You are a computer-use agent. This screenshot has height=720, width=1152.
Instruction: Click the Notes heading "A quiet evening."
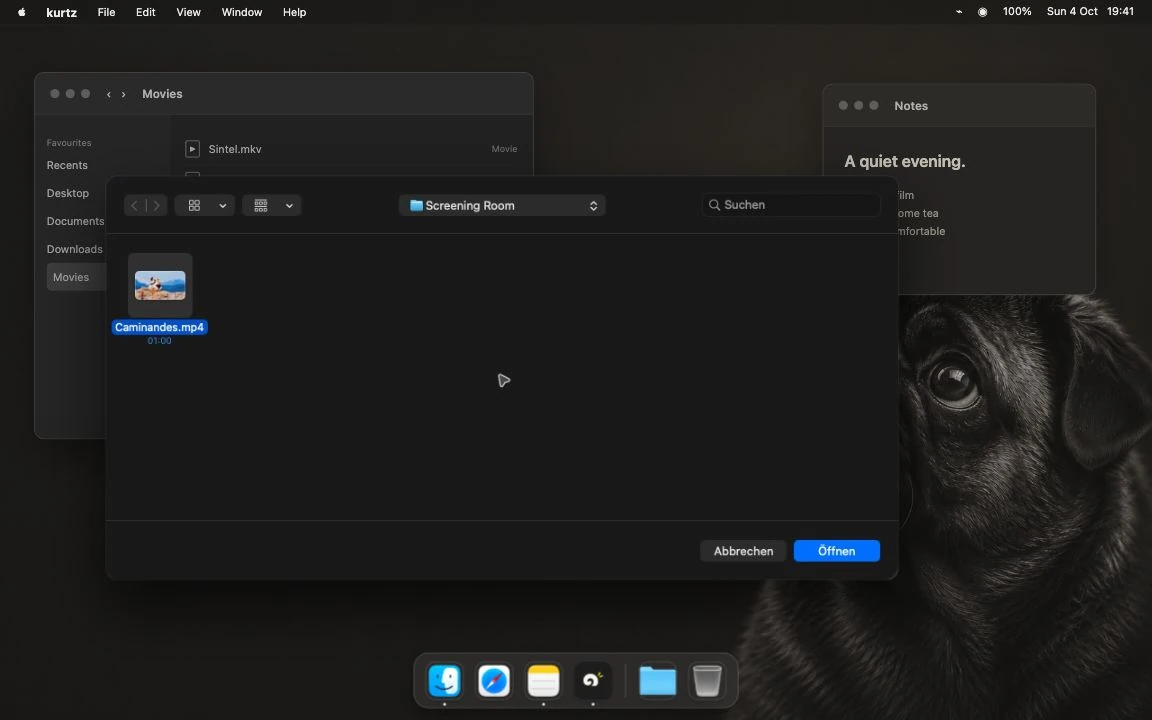click(904, 162)
